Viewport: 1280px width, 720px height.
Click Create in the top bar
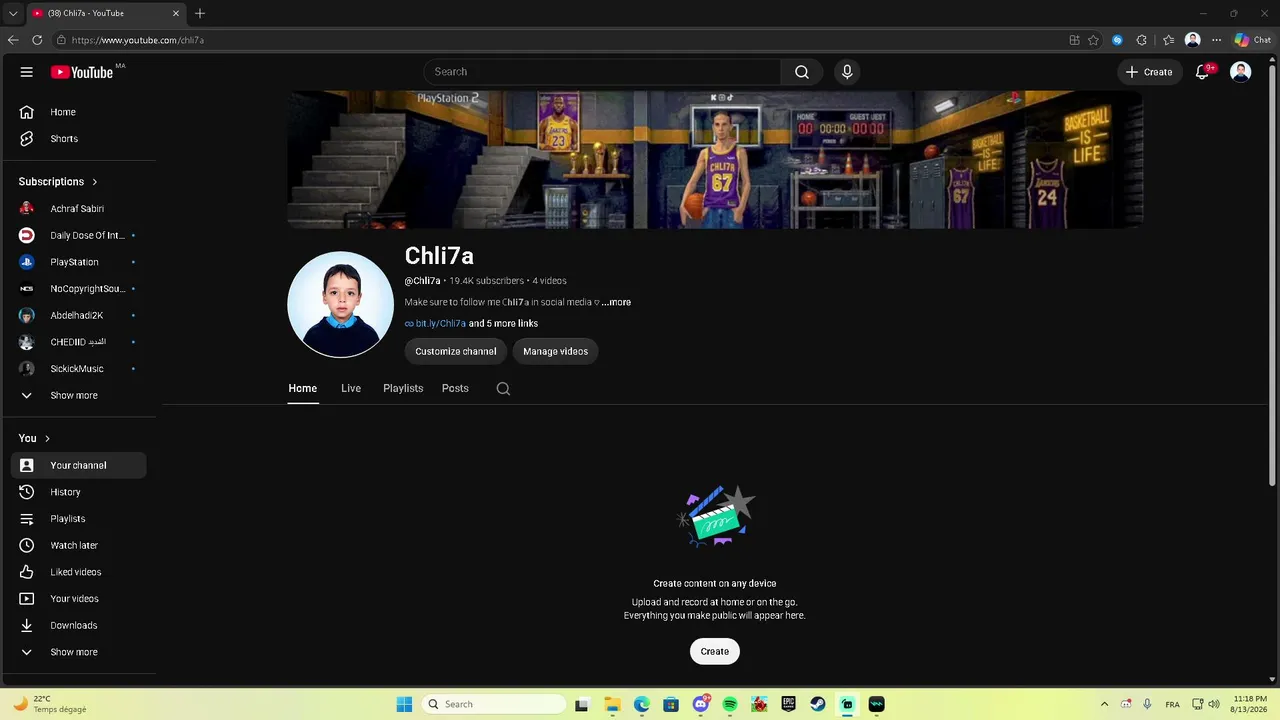1149,72
